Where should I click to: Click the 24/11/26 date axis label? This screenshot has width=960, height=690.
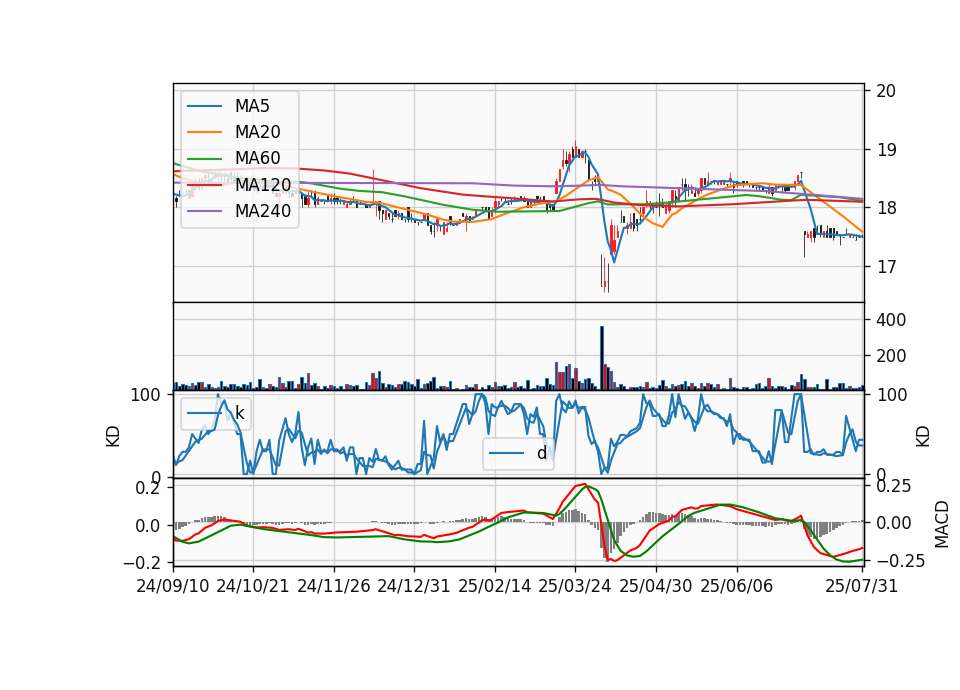[334, 586]
